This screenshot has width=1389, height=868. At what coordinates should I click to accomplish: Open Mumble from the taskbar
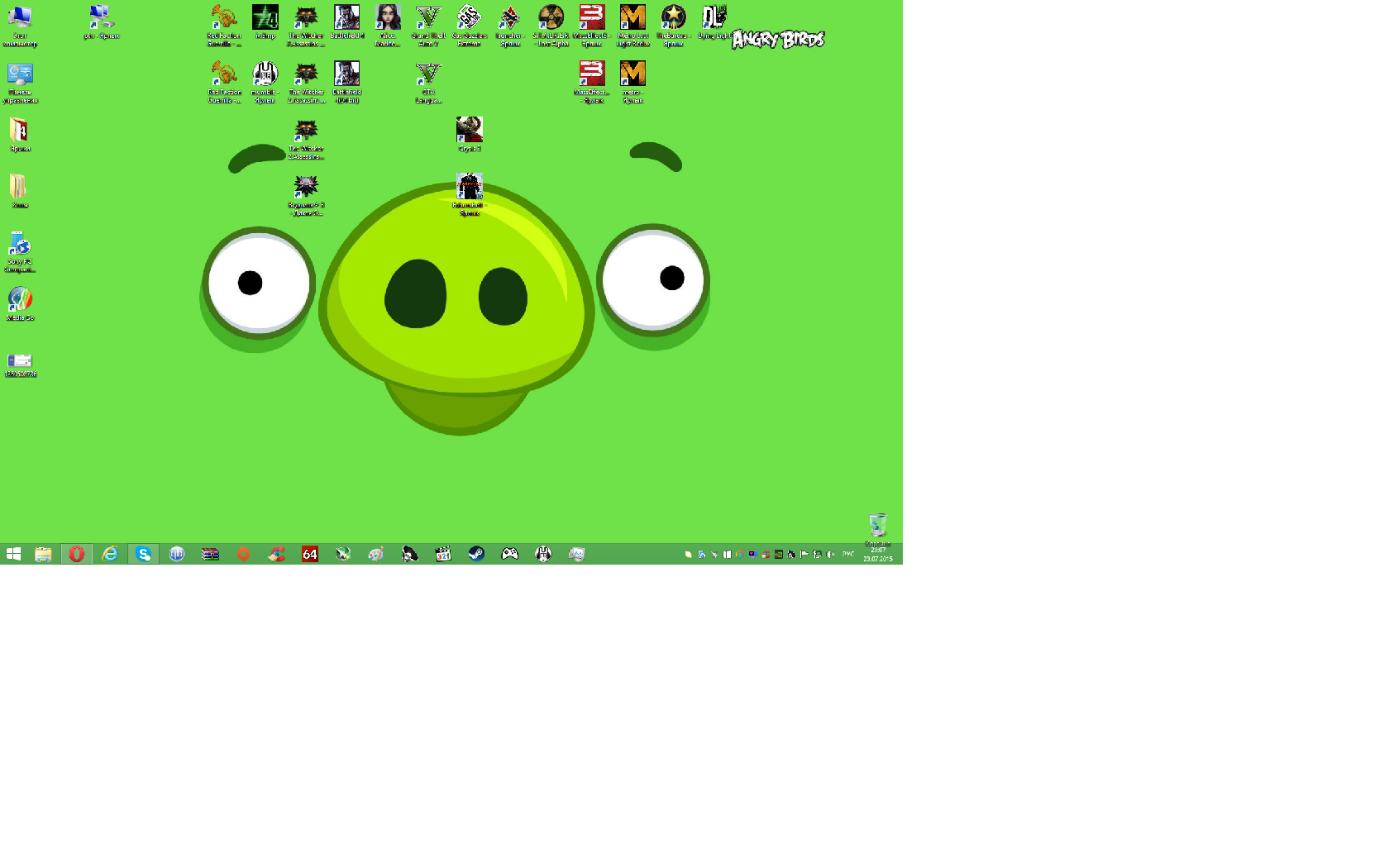[543, 554]
